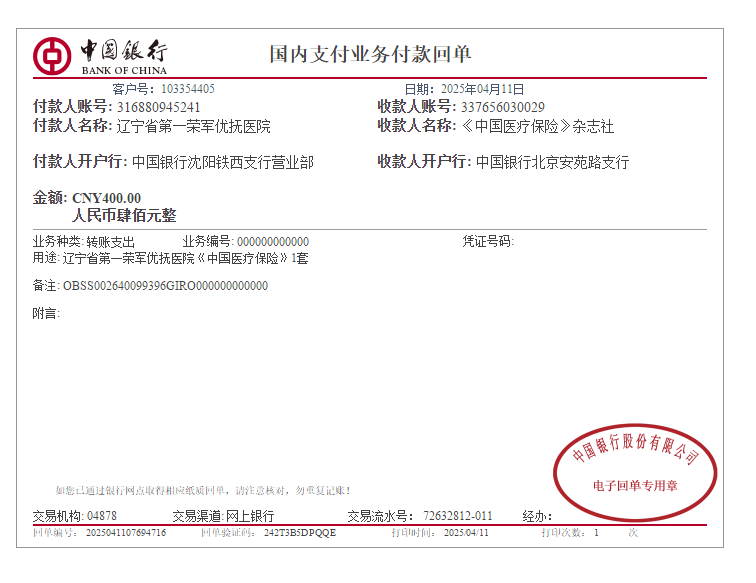Select receipt number 2025041107694716
The image size is (756, 583).
(126, 533)
